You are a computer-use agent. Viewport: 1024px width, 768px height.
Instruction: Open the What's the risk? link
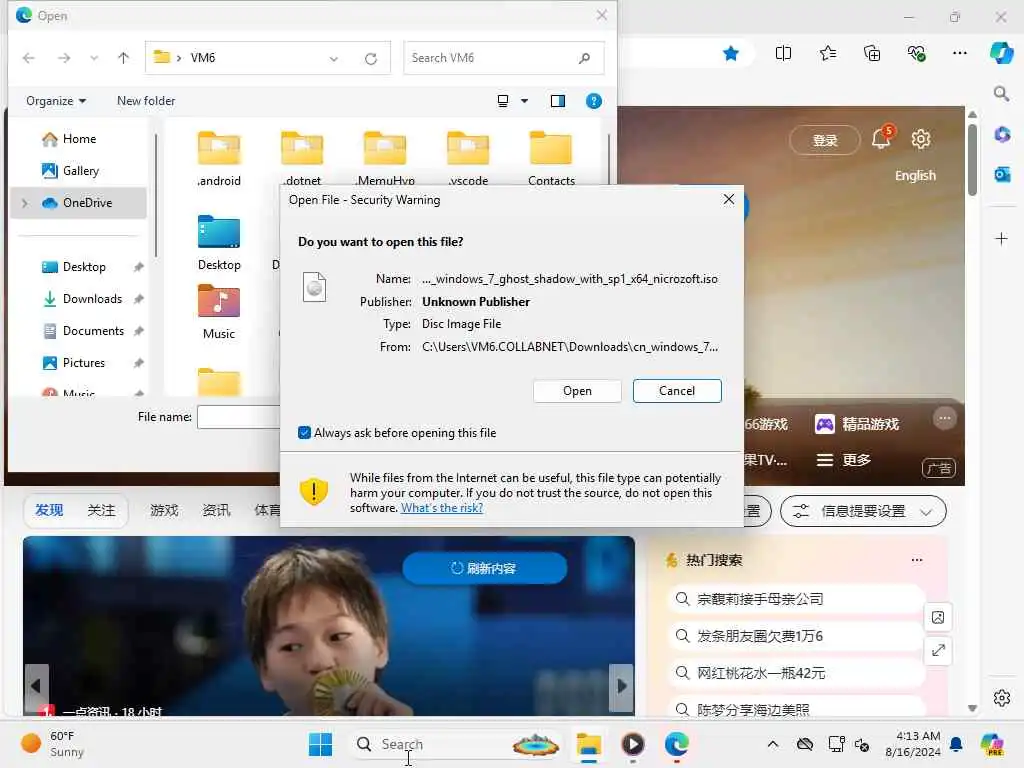click(441, 508)
